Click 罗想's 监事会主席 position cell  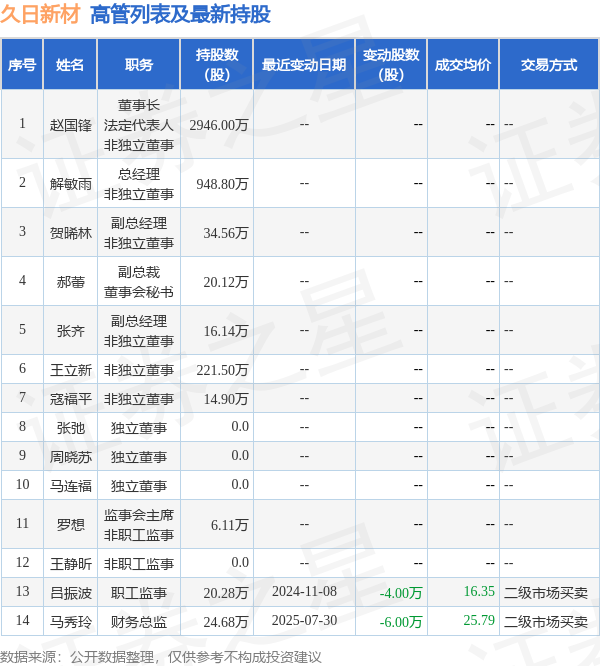click(139, 525)
